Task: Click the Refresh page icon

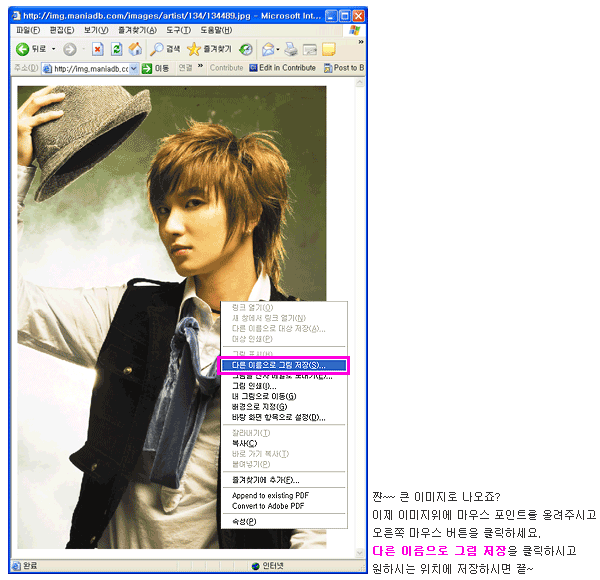Action: (116, 49)
